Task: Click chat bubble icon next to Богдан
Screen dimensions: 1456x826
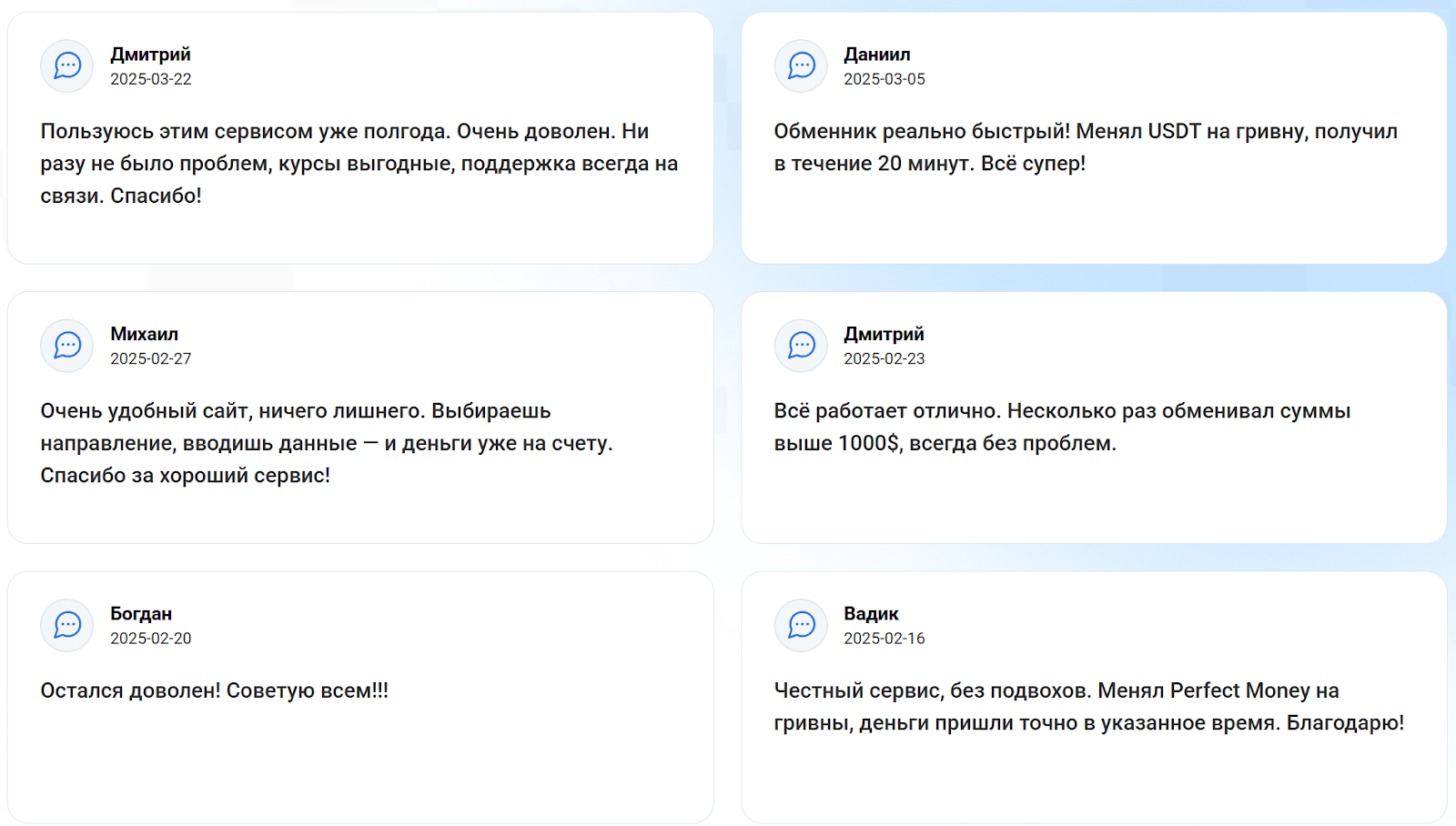Action: [67, 625]
